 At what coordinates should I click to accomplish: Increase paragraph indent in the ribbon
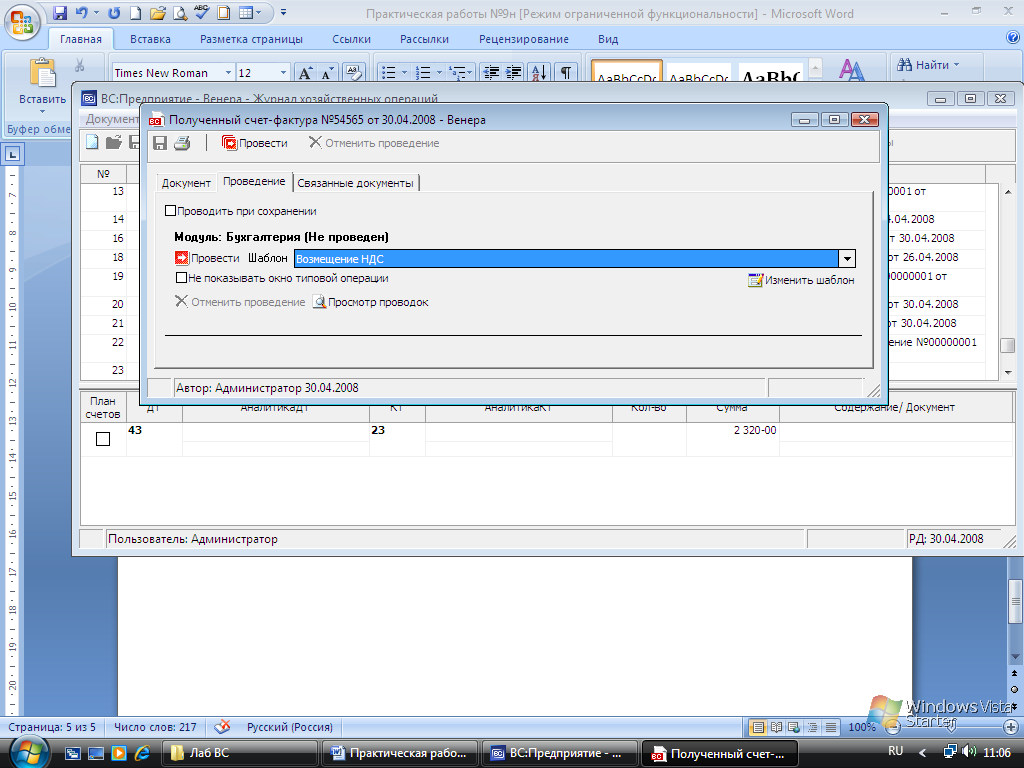coord(513,72)
